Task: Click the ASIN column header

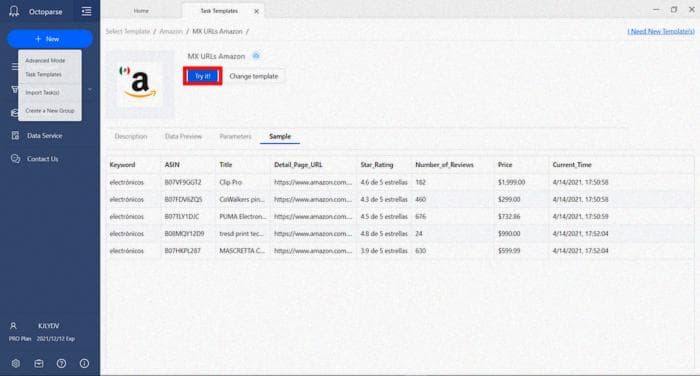Action: 172,165
